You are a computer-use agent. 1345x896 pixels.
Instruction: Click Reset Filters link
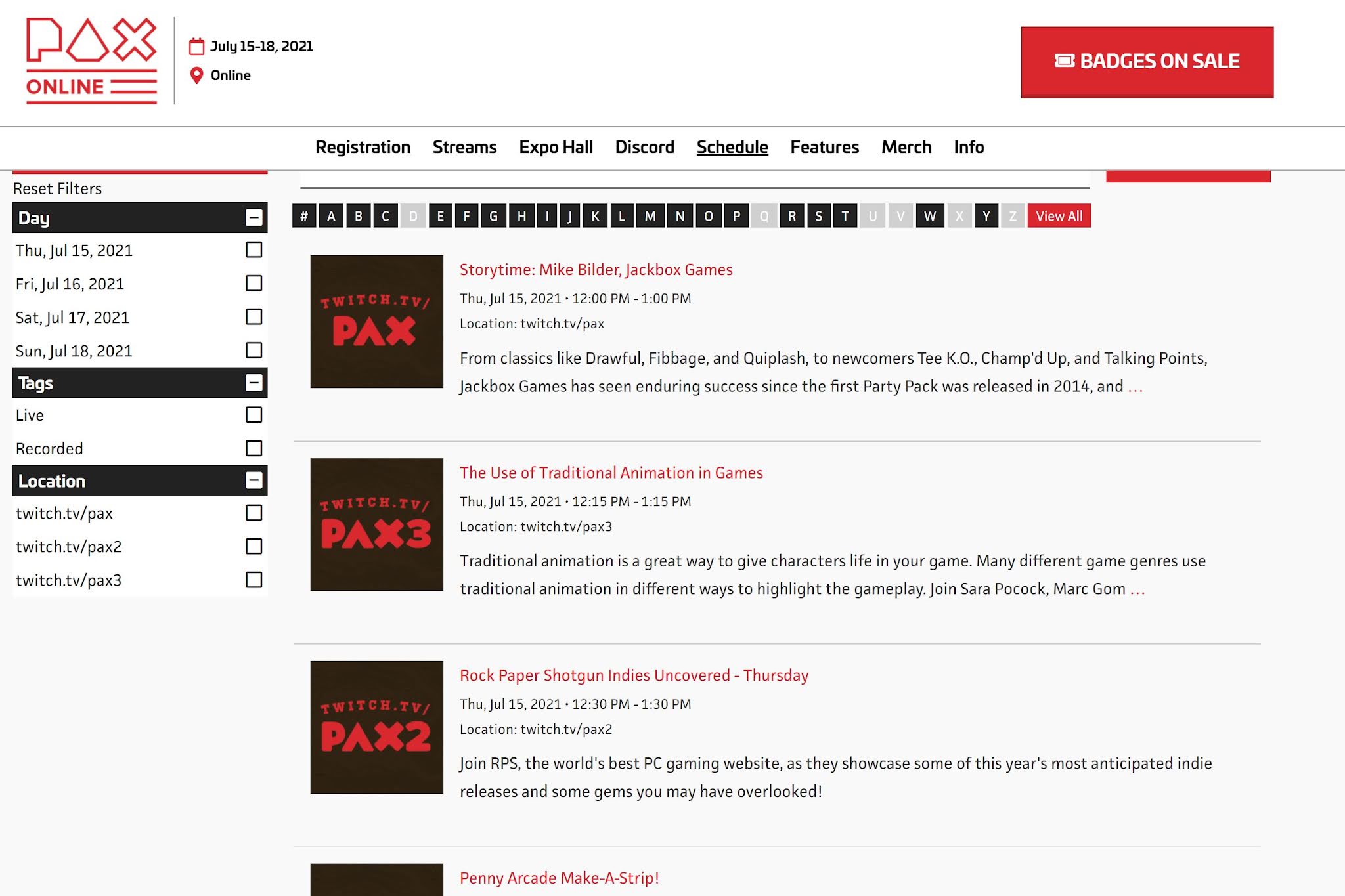(57, 189)
